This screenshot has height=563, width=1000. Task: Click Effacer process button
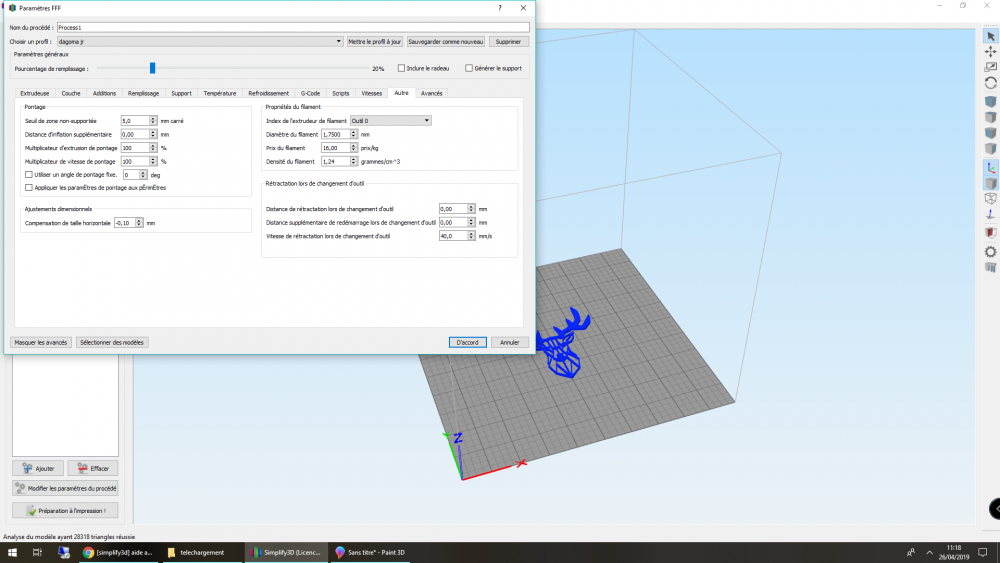click(x=92, y=468)
